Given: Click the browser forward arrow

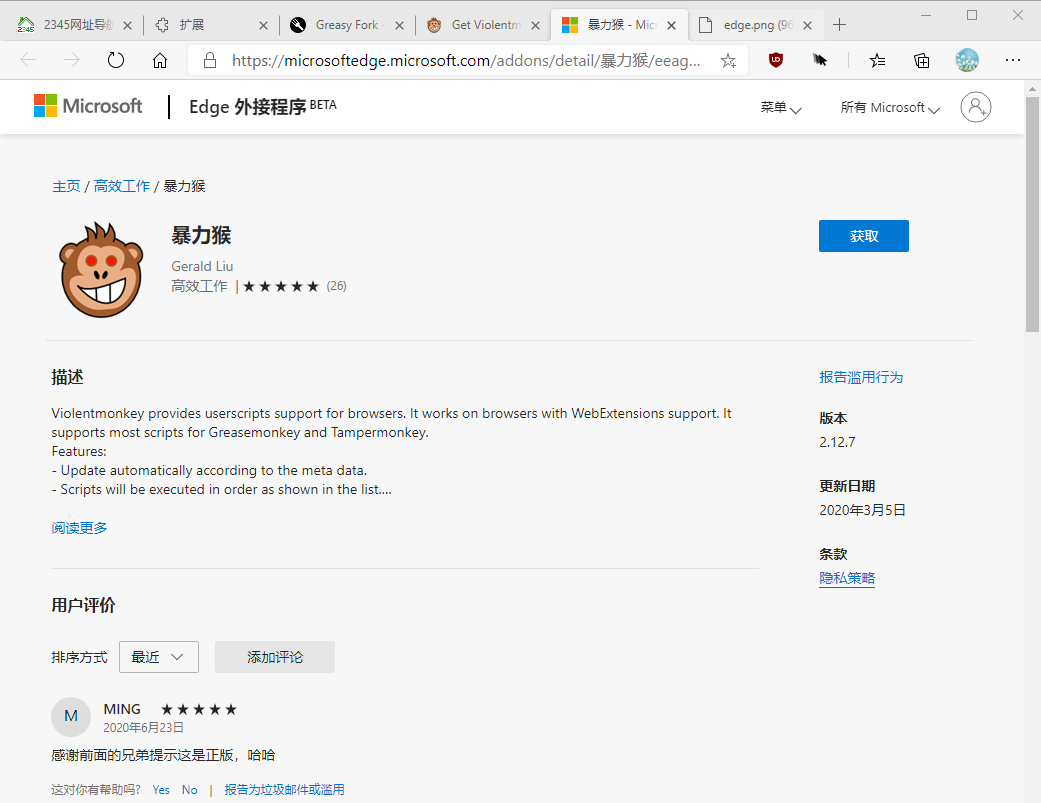Looking at the screenshot, I should point(71,60).
